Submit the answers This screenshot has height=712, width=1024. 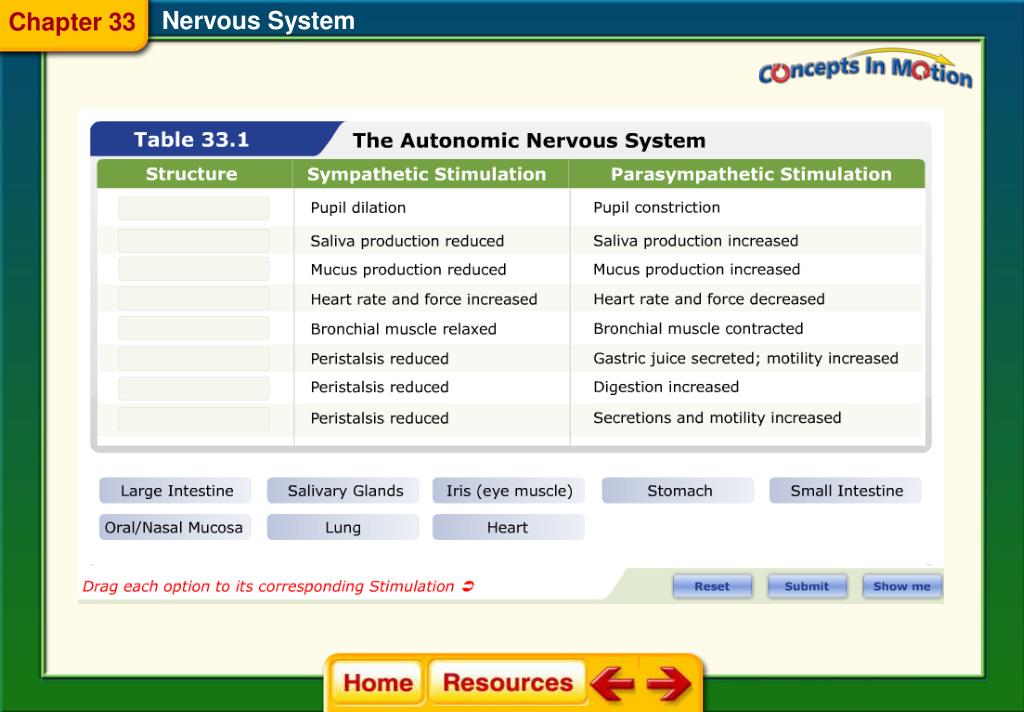point(807,586)
